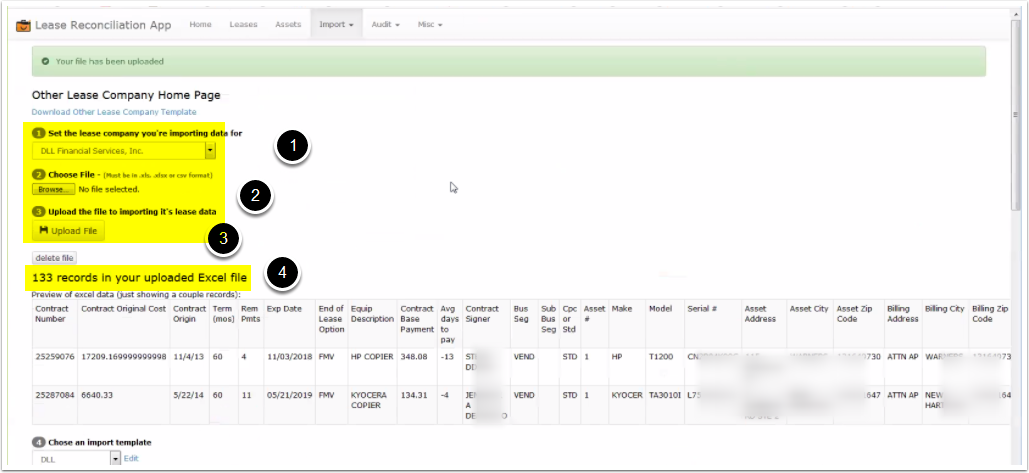Click the Exp Date column header
1029x473 pixels.
coord(289,324)
